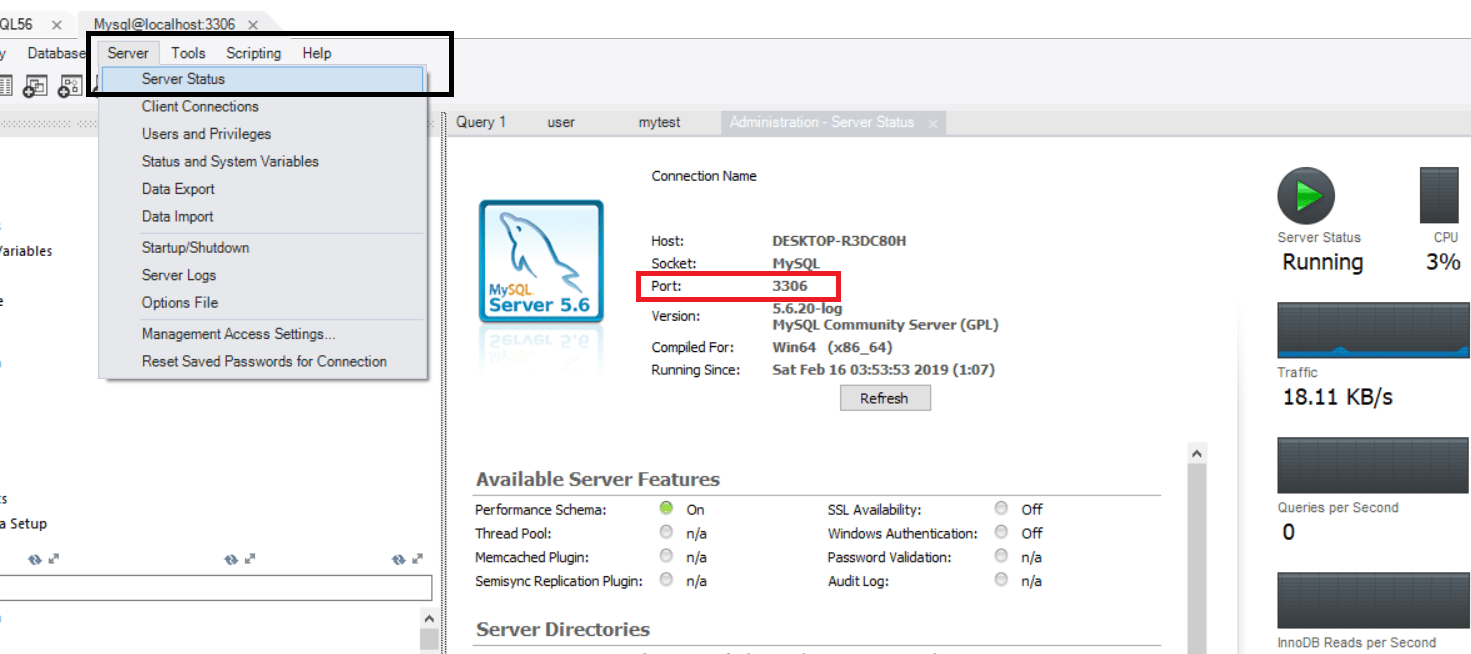1471x654 pixels.
Task: Click the Password Validation status indicator
Action: 1001,556
